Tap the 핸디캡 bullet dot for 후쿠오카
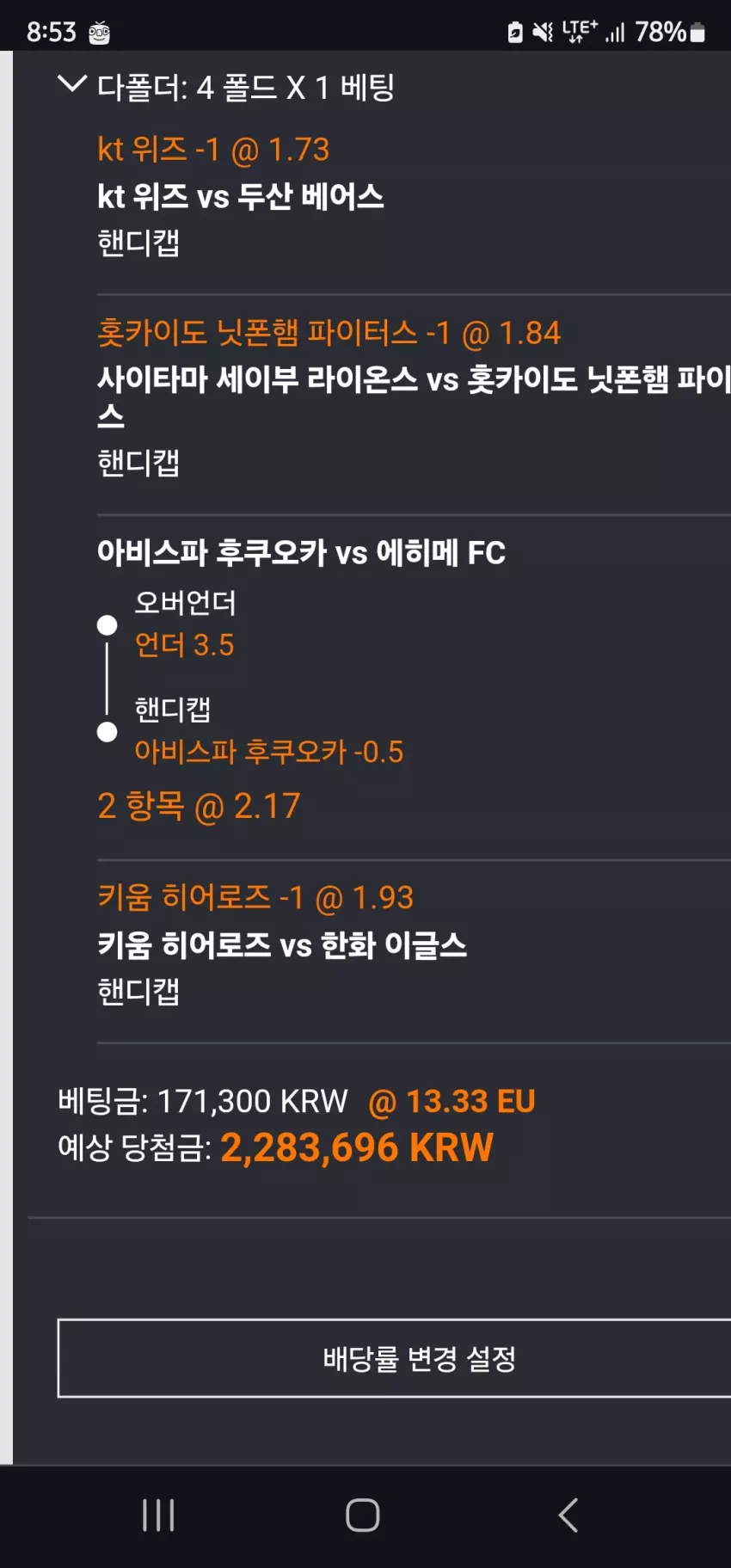The image size is (731, 1568). tap(107, 732)
